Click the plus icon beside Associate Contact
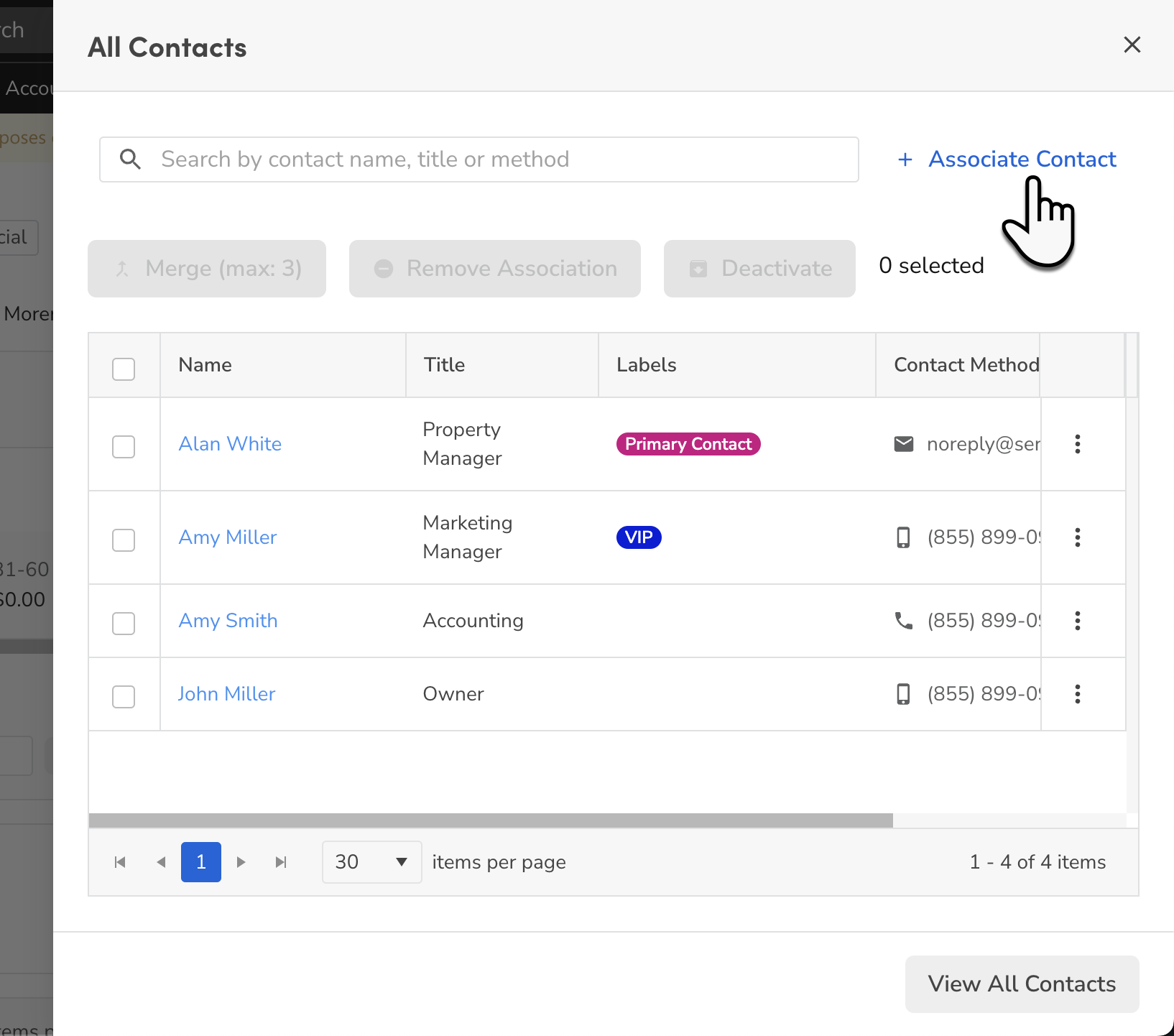Viewport: 1174px width, 1036px height. [906, 159]
